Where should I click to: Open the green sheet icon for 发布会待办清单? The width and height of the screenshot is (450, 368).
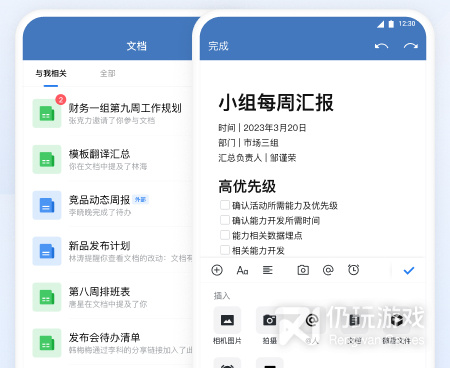47,343
